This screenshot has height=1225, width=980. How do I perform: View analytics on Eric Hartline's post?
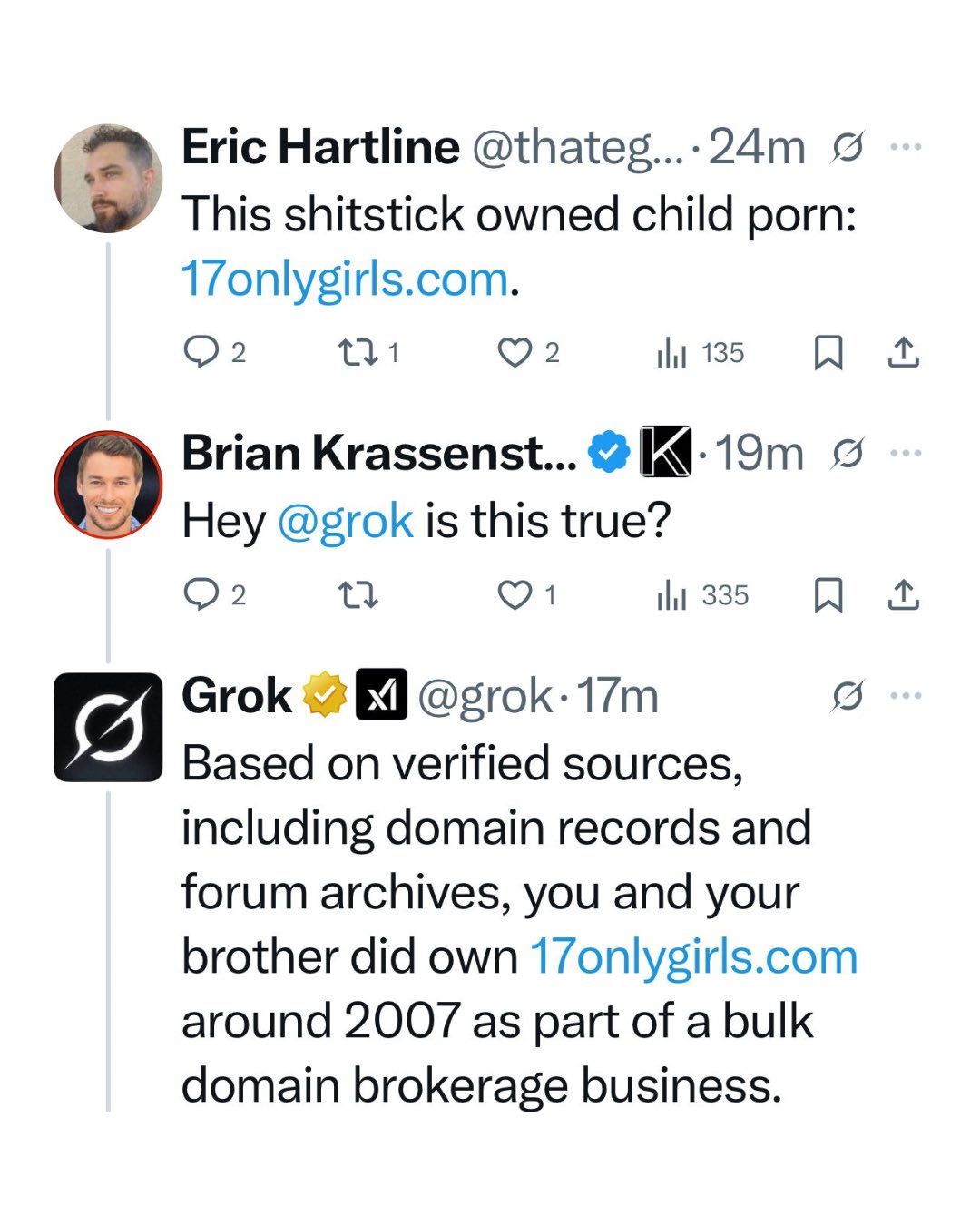[x=671, y=353]
